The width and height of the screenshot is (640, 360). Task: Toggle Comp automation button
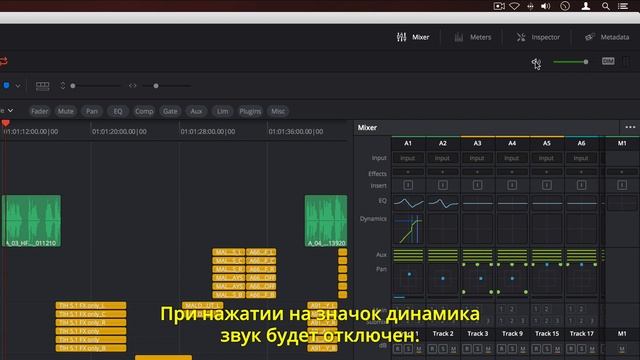tap(144, 111)
